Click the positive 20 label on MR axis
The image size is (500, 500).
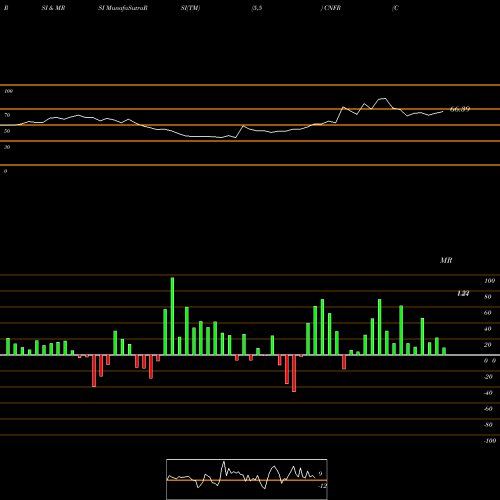coord(488,345)
